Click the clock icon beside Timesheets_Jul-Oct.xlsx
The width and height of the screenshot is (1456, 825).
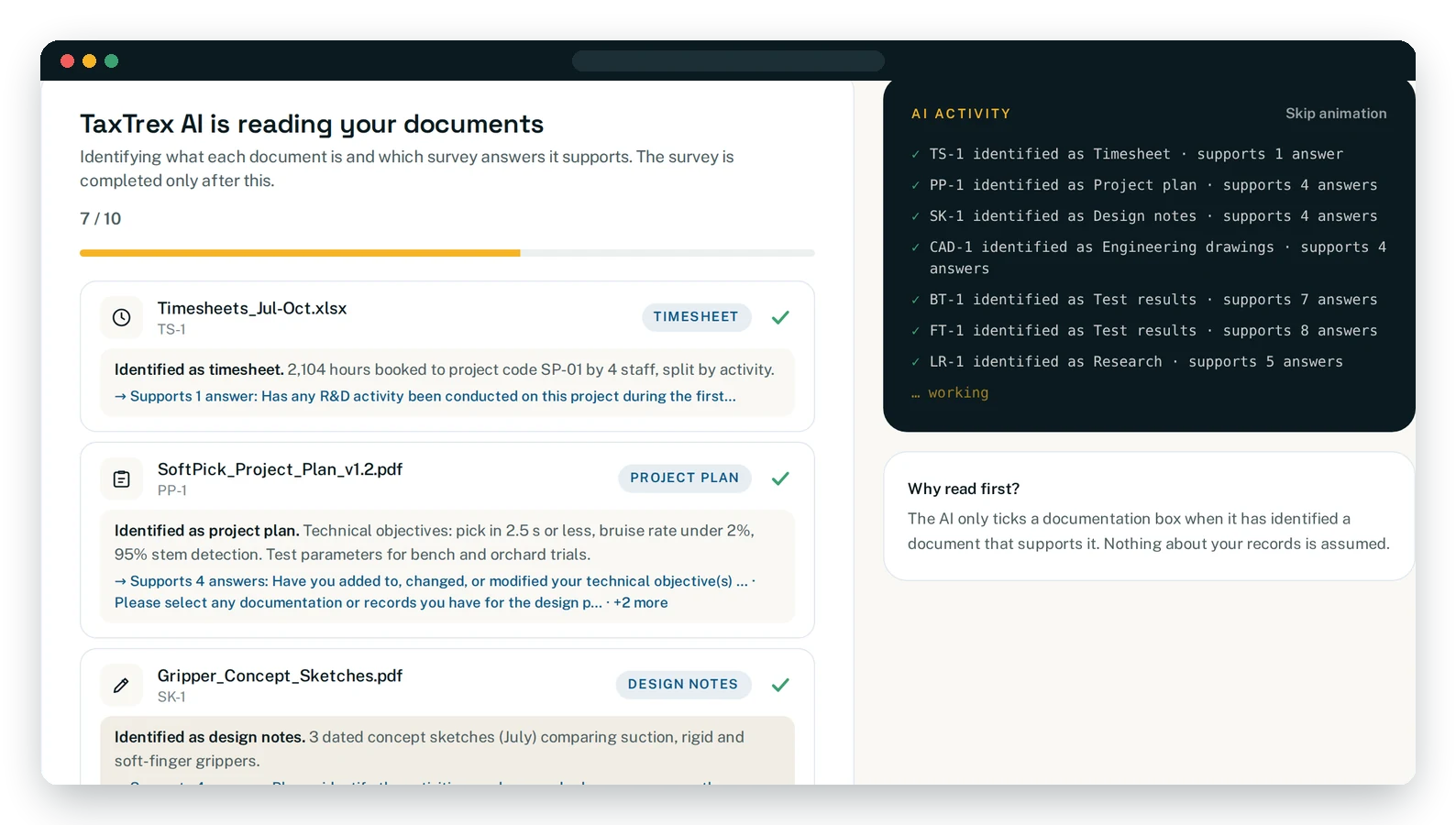coord(121,317)
